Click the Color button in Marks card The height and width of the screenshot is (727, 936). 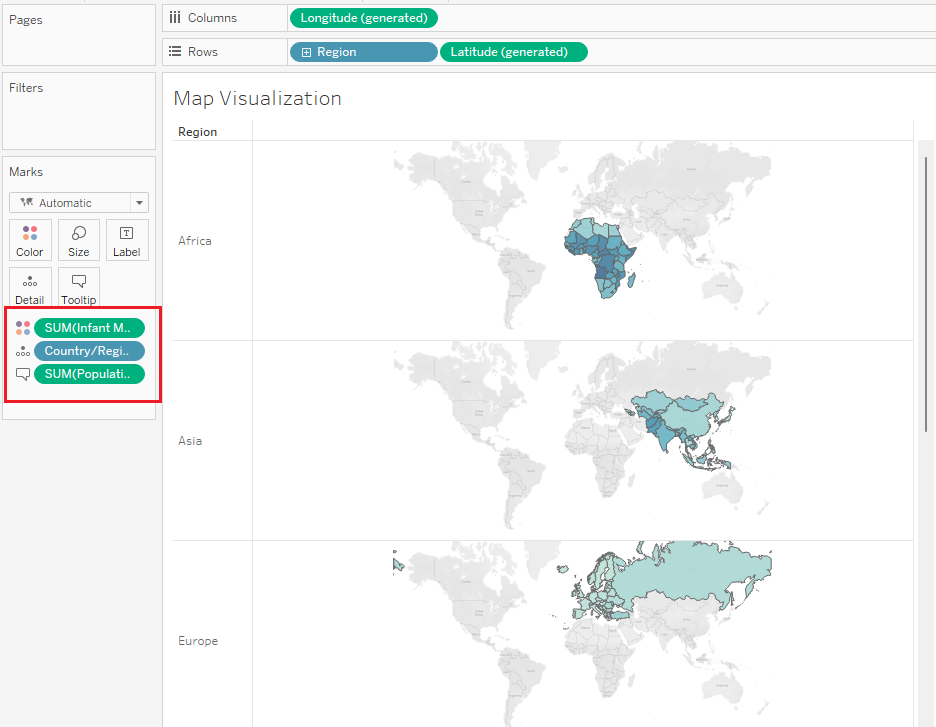pyautogui.click(x=30, y=240)
